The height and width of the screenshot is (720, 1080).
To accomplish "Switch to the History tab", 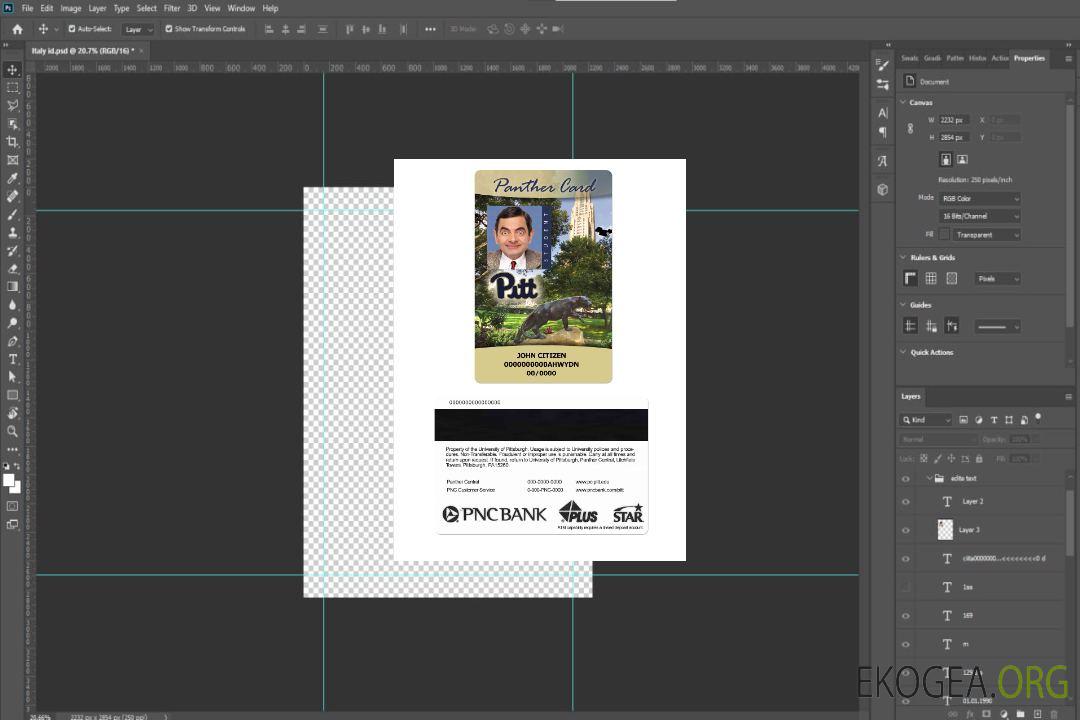I will pos(977,58).
